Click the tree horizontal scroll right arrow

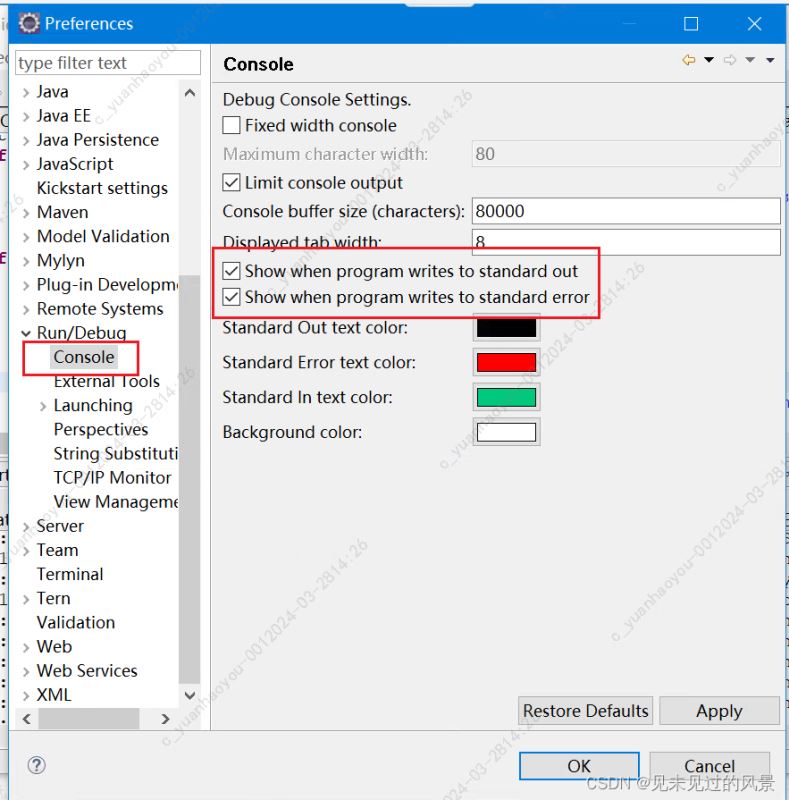pos(165,719)
